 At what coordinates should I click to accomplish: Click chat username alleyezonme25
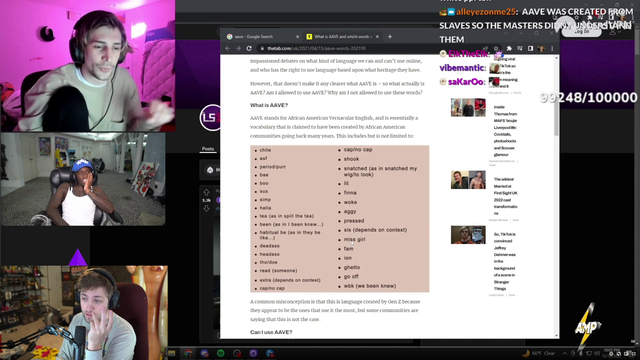(x=486, y=12)
